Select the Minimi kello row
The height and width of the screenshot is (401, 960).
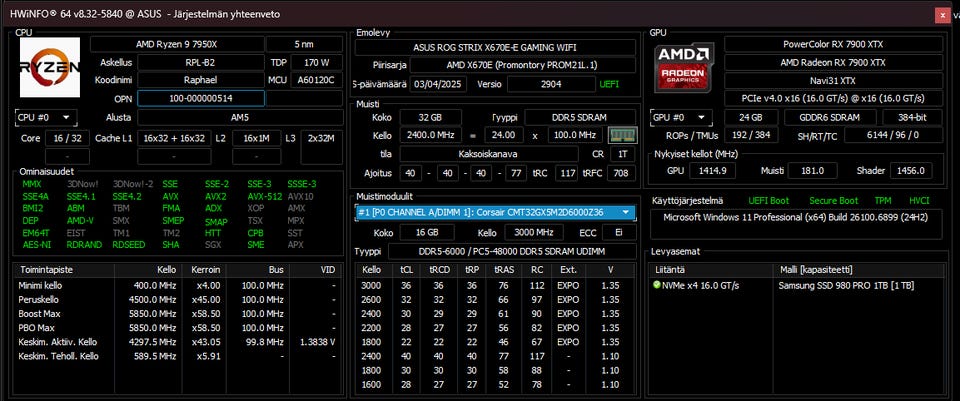tap(178, 285)
